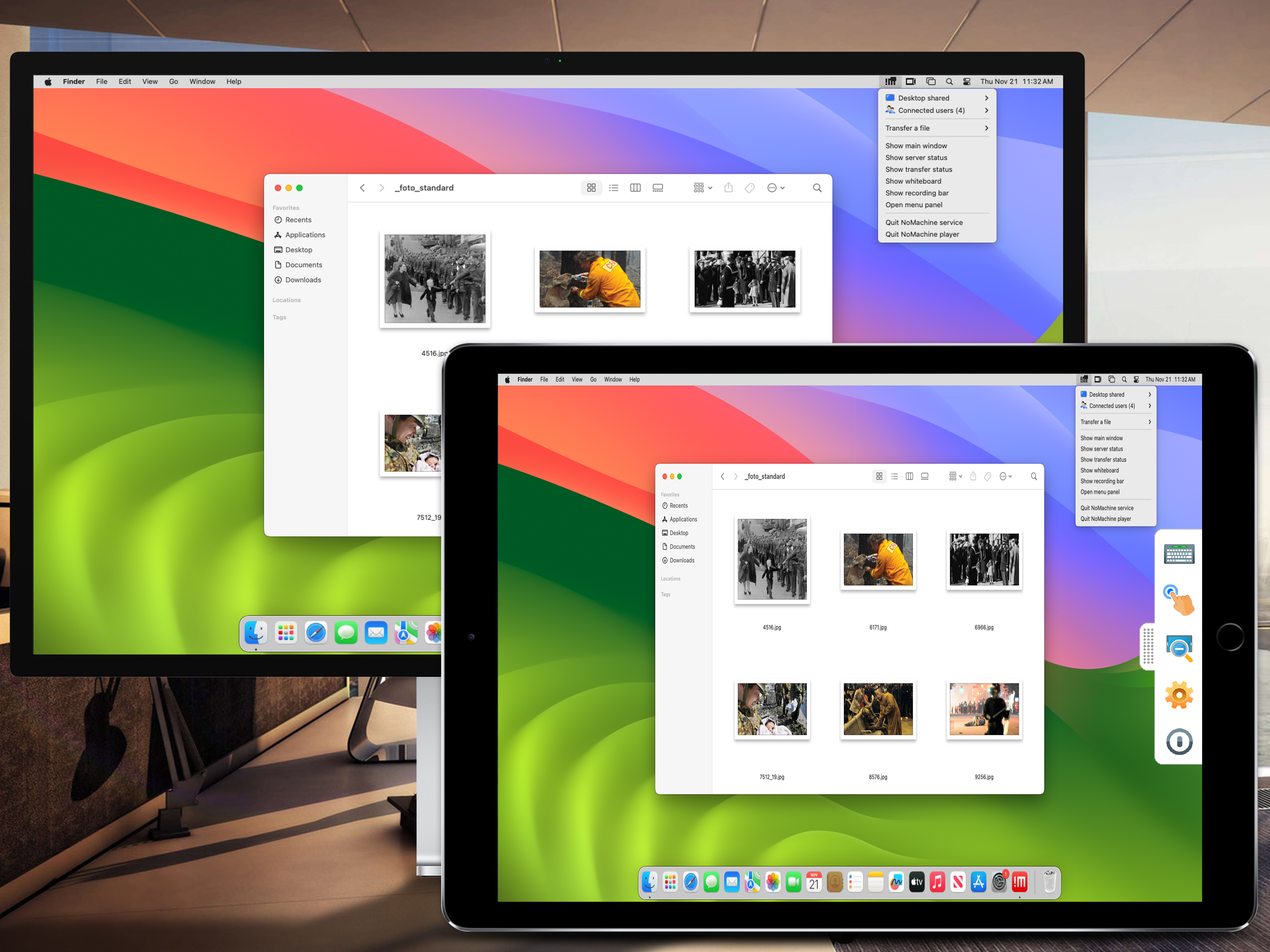The height and width of the screenshot is (952, 1270).
Task: Click the share icon in monitor Finder toolbar
Action: 728,188
